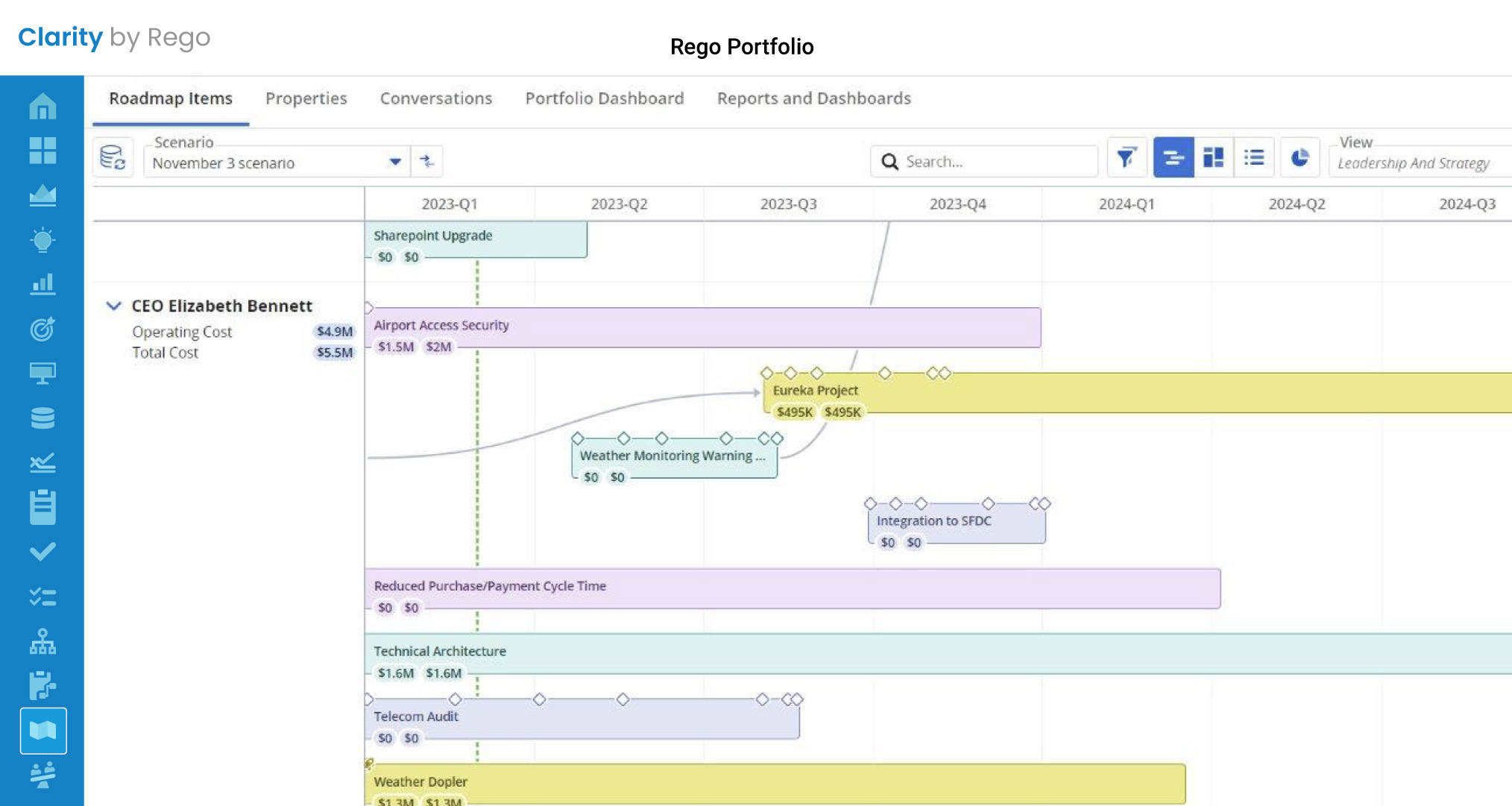1512x806 pixels.
Task: Select the Integration to SFDC item
Action: pyautogui.click(x=957, y=523)
